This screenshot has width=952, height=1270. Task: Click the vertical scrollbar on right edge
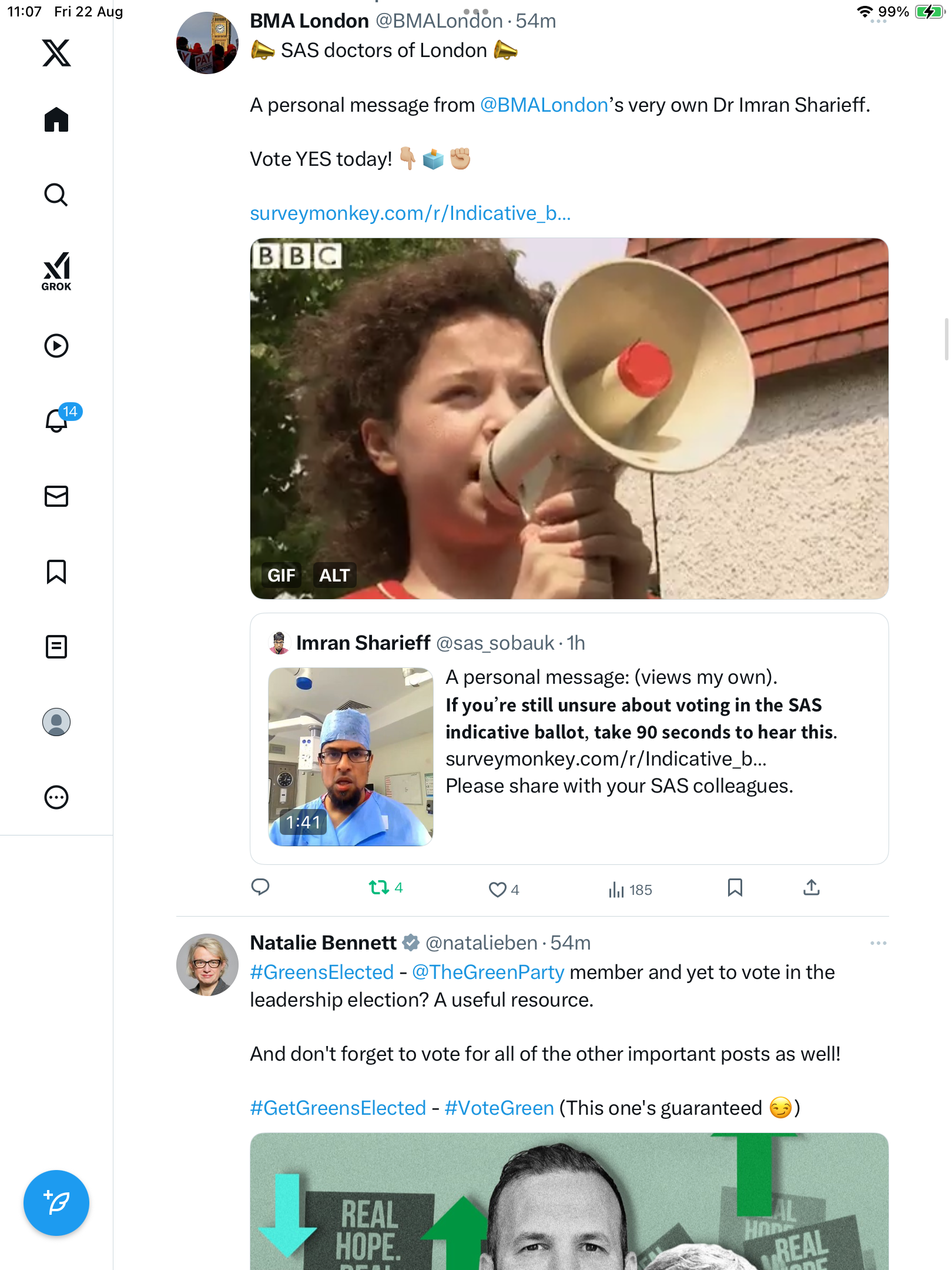click(x=946, y=339)
